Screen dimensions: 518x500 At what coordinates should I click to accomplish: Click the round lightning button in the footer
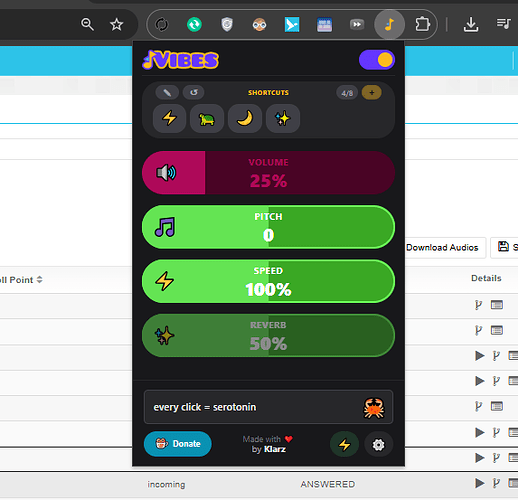pyautogui.click(x=344, y=444)
